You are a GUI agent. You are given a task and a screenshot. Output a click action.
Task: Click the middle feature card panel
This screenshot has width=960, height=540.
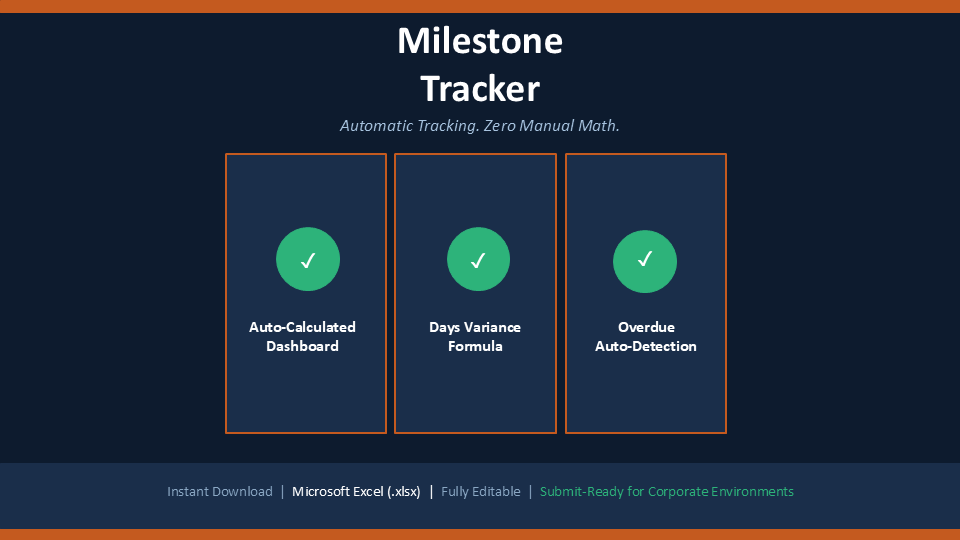475,293
